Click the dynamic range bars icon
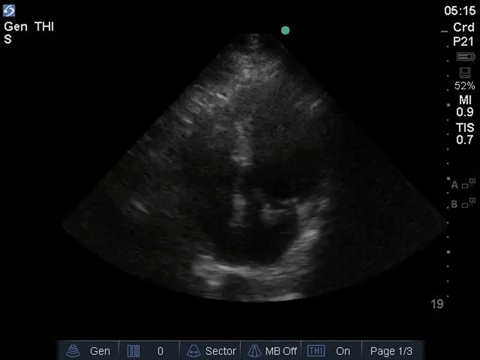 [x=133, y=351]
